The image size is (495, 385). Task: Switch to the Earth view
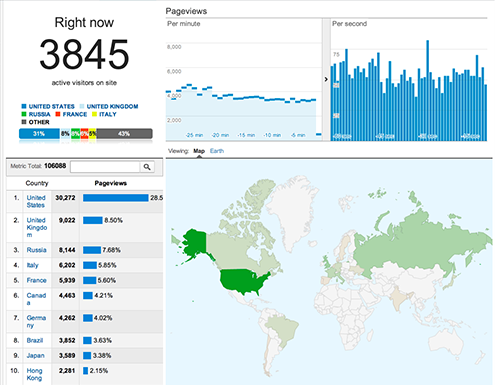pos(217,151)
